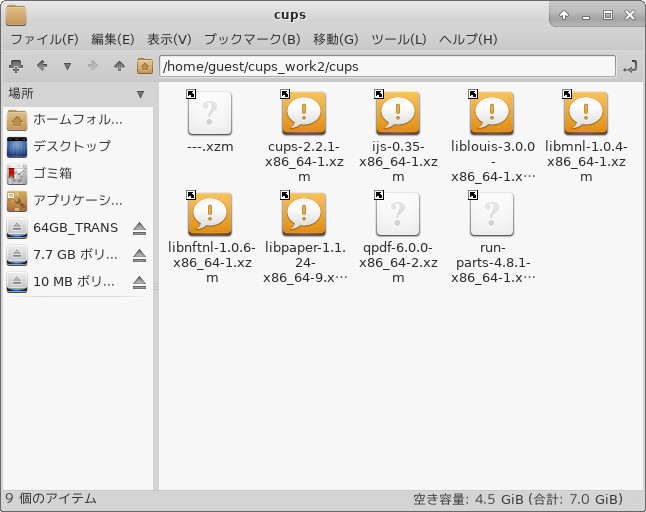
Task: Eject the 10 MB volume
Action: [140, 283]
